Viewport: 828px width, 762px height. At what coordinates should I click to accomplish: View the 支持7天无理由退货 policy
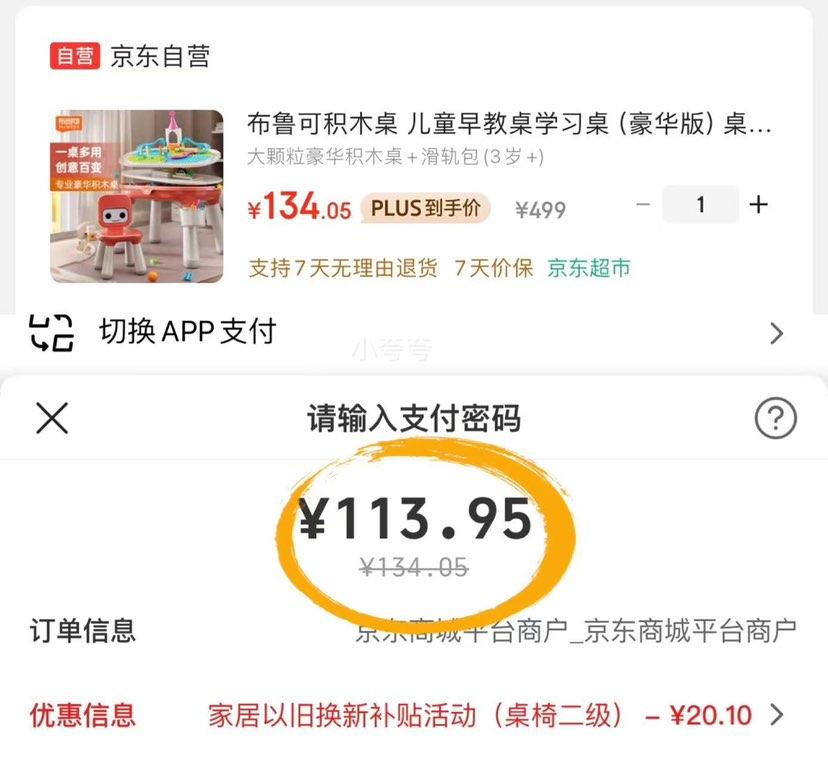point(343,268)
